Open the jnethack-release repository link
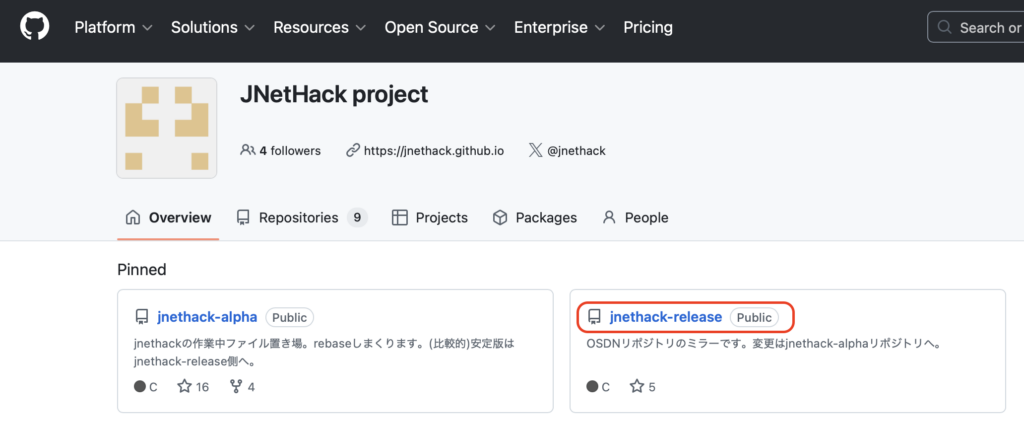This screenshot has width=1024, height=430. [x=665, y=317]
